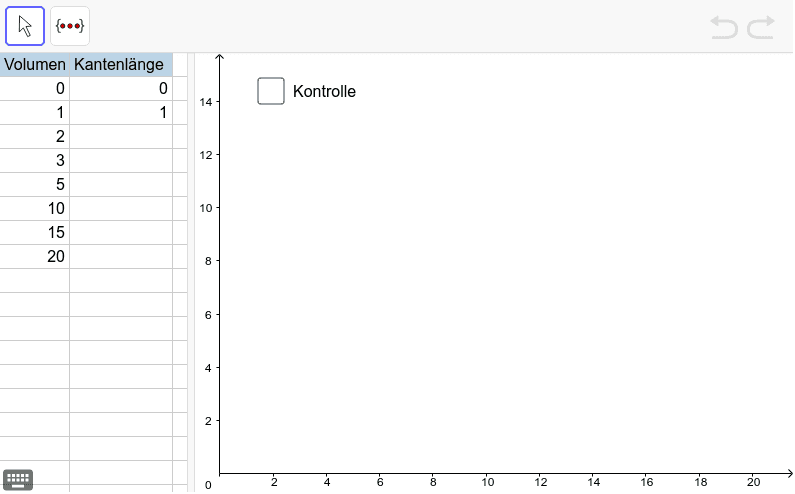Select the Move arrow tool
This screenshot has width=795, height=494.
point(25,26)
